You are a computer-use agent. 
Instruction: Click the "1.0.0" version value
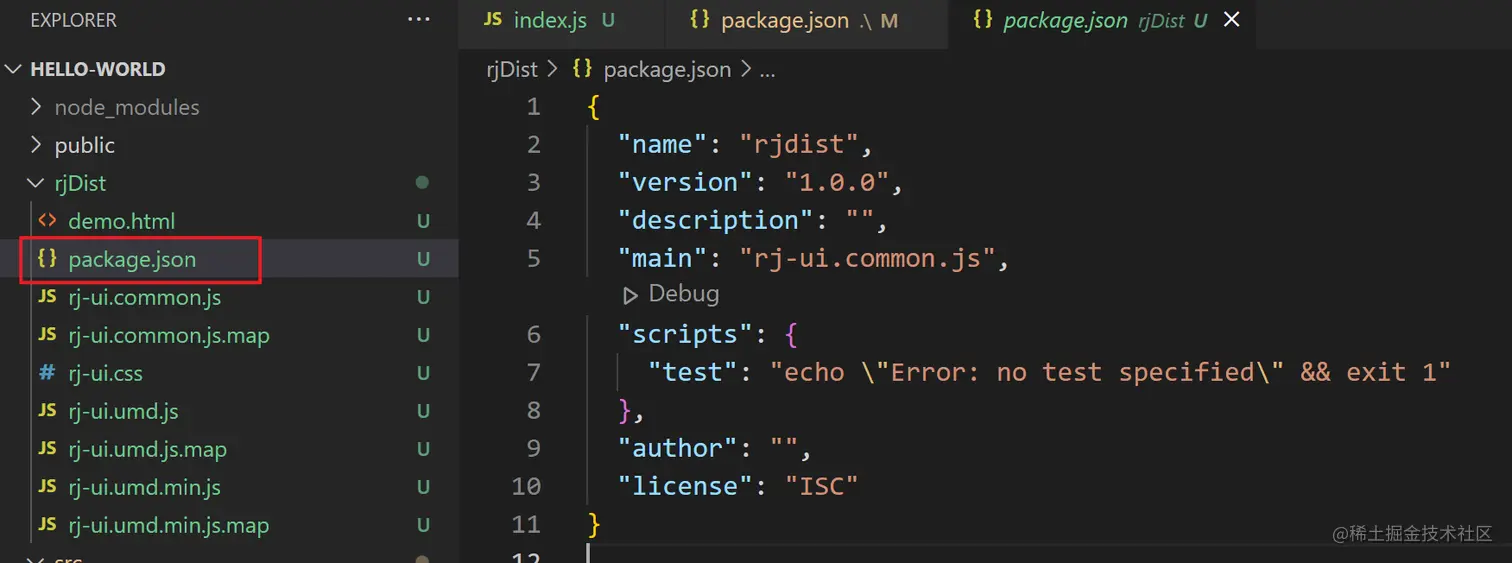(x=837, y=182)
